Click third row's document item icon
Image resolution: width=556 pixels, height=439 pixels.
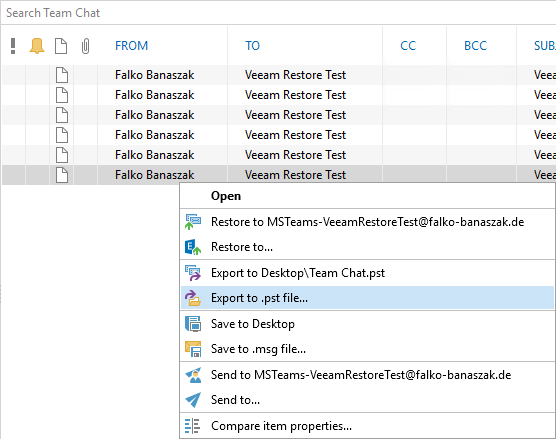(62, 115)
